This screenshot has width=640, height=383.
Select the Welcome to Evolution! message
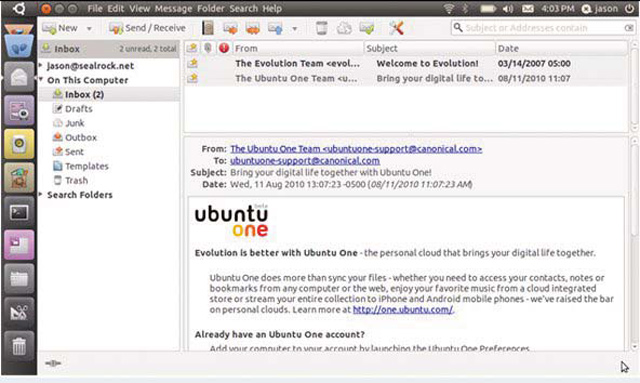click(x=406, y=63)
